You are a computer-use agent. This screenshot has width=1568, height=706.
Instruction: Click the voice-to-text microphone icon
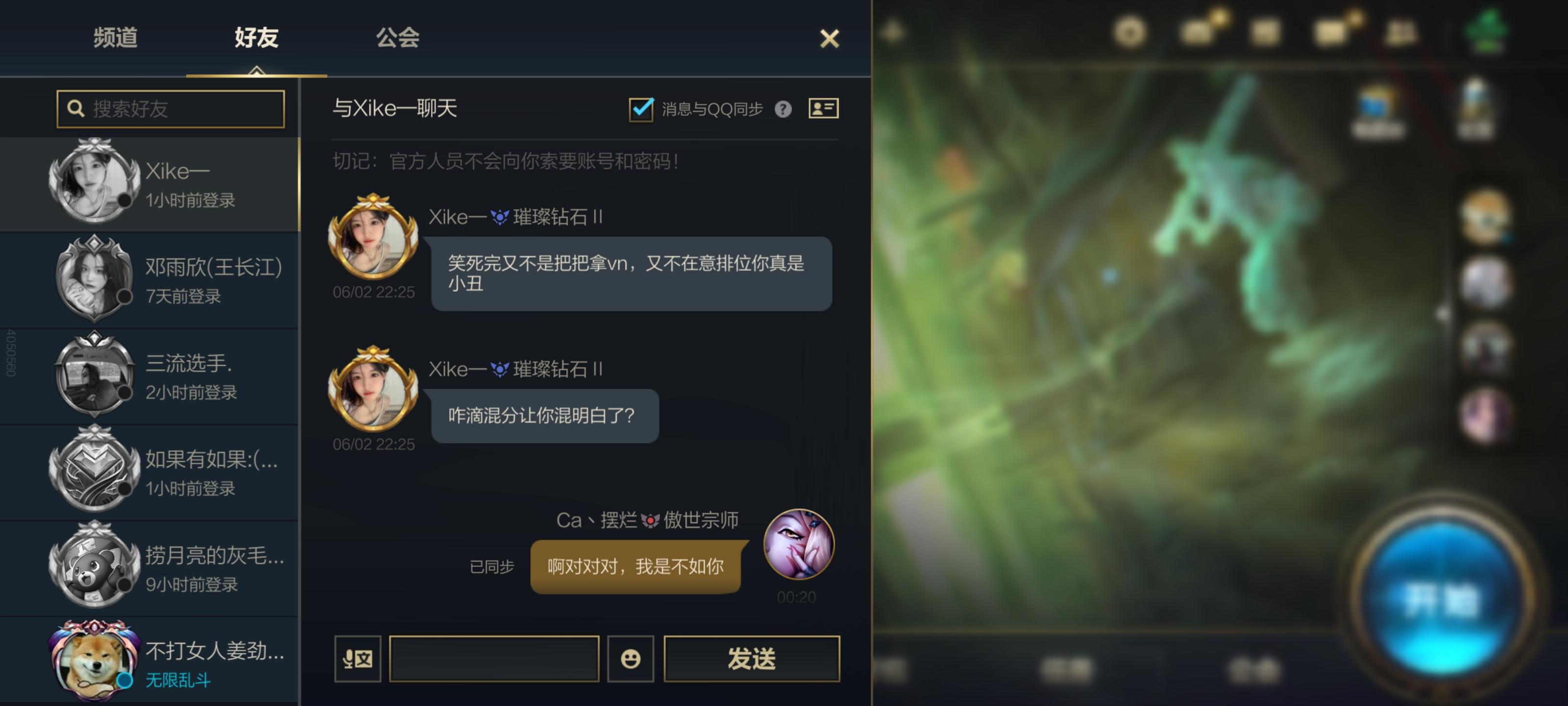click(357, 658)
